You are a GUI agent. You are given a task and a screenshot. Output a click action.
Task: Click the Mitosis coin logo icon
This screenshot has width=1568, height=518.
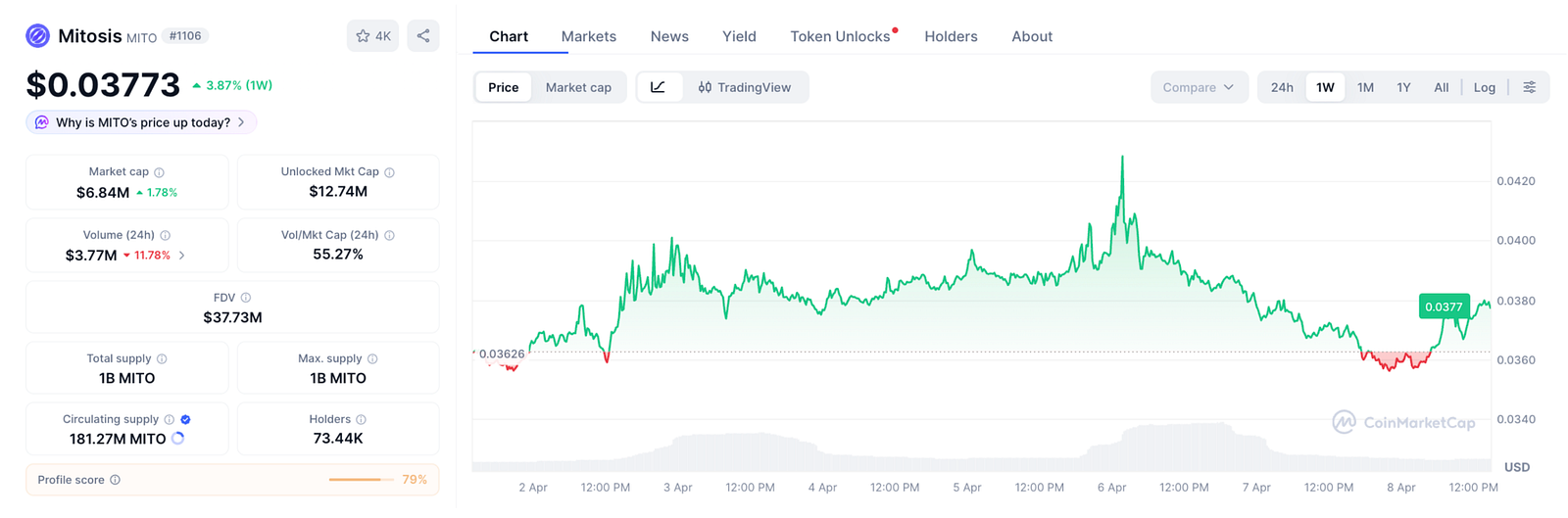click(37, 36)
